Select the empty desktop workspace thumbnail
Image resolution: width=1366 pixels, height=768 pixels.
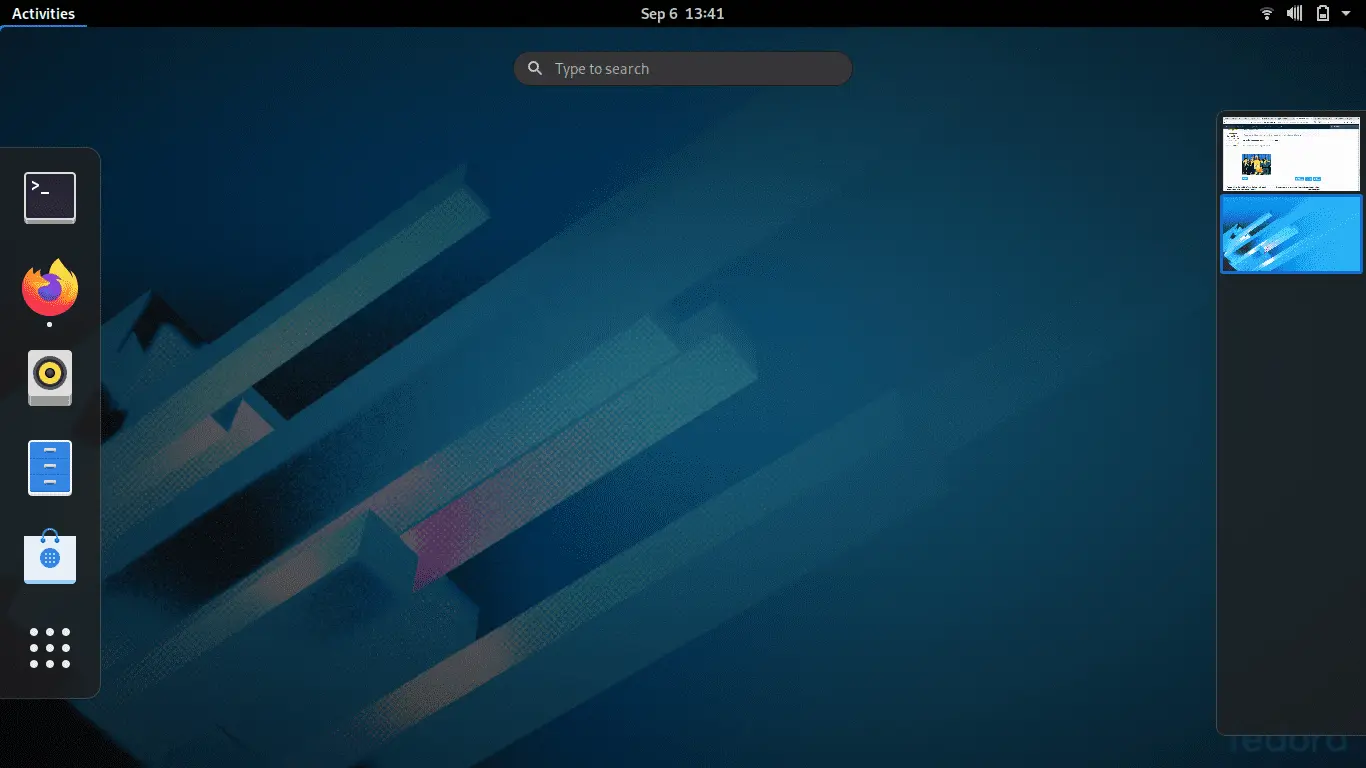(x=1291, y=234)
